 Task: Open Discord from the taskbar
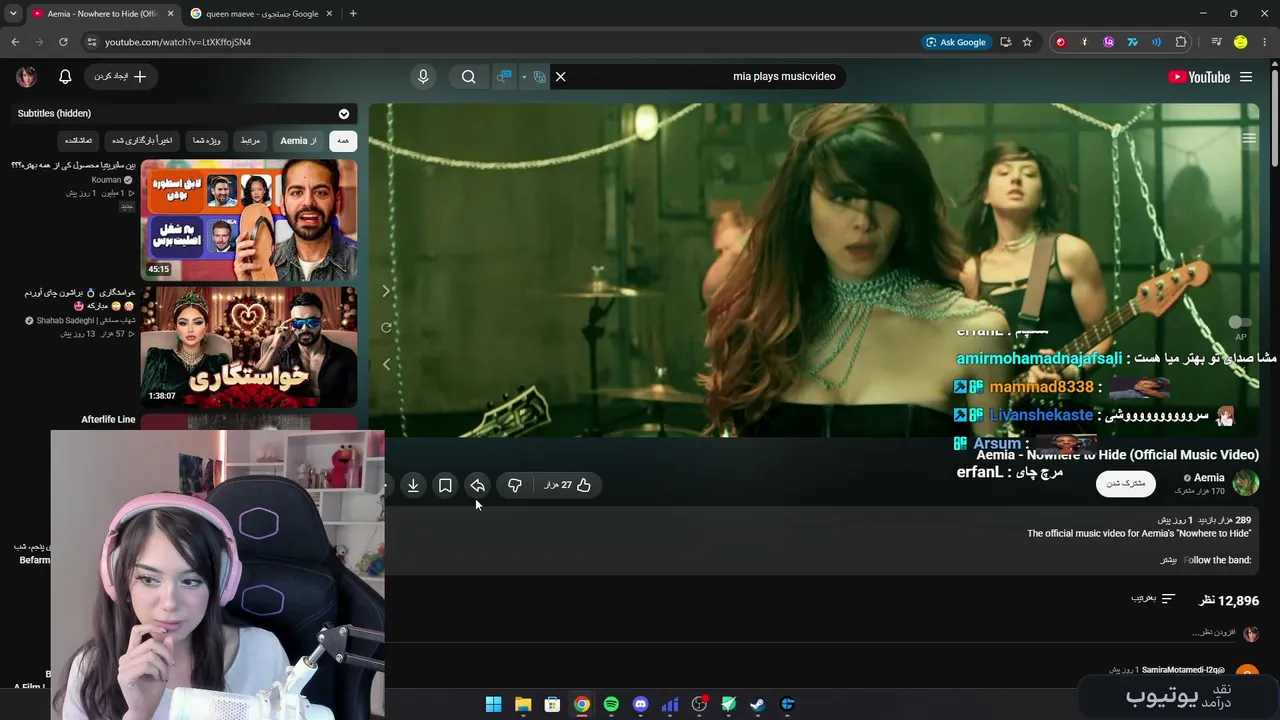point(641,704)
